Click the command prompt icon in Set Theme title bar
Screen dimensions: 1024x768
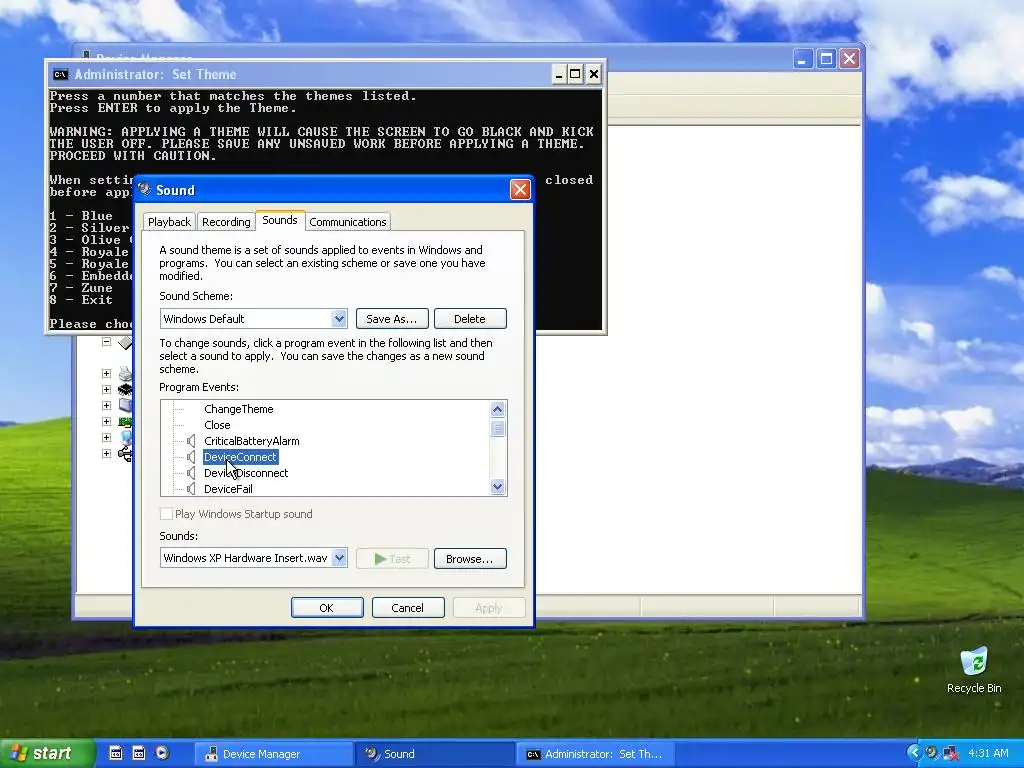point(60,74)
